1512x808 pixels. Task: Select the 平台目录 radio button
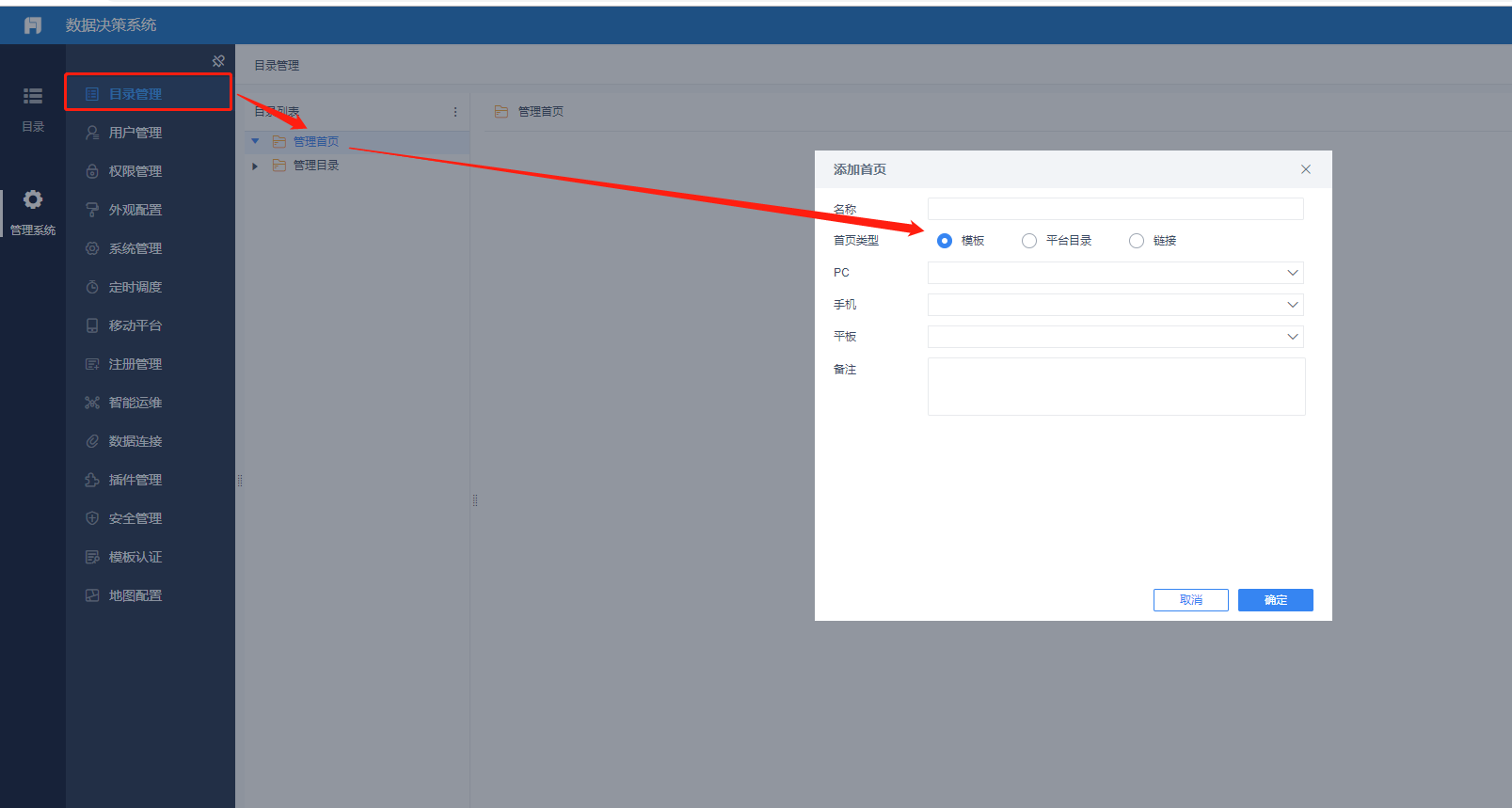(1029, 241)
